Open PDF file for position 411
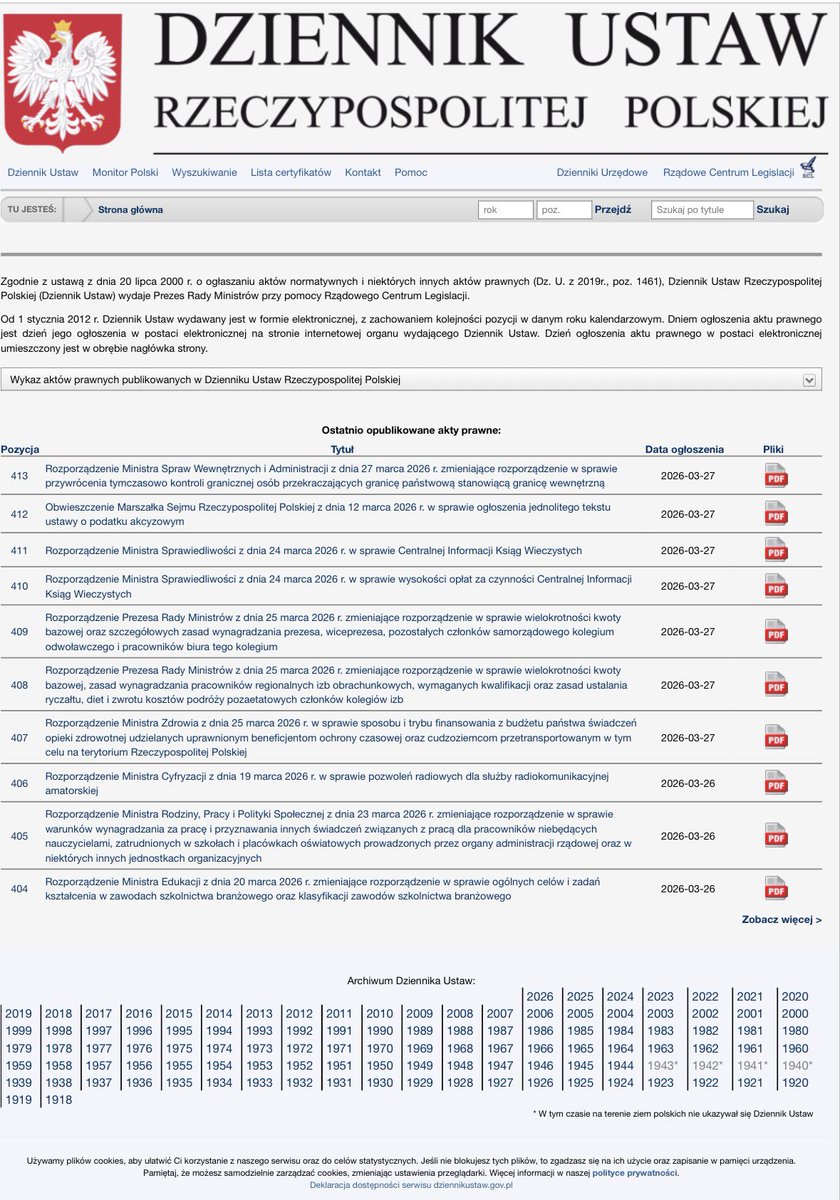Viewport: 840px width, 1200px height. pos(776,550)
